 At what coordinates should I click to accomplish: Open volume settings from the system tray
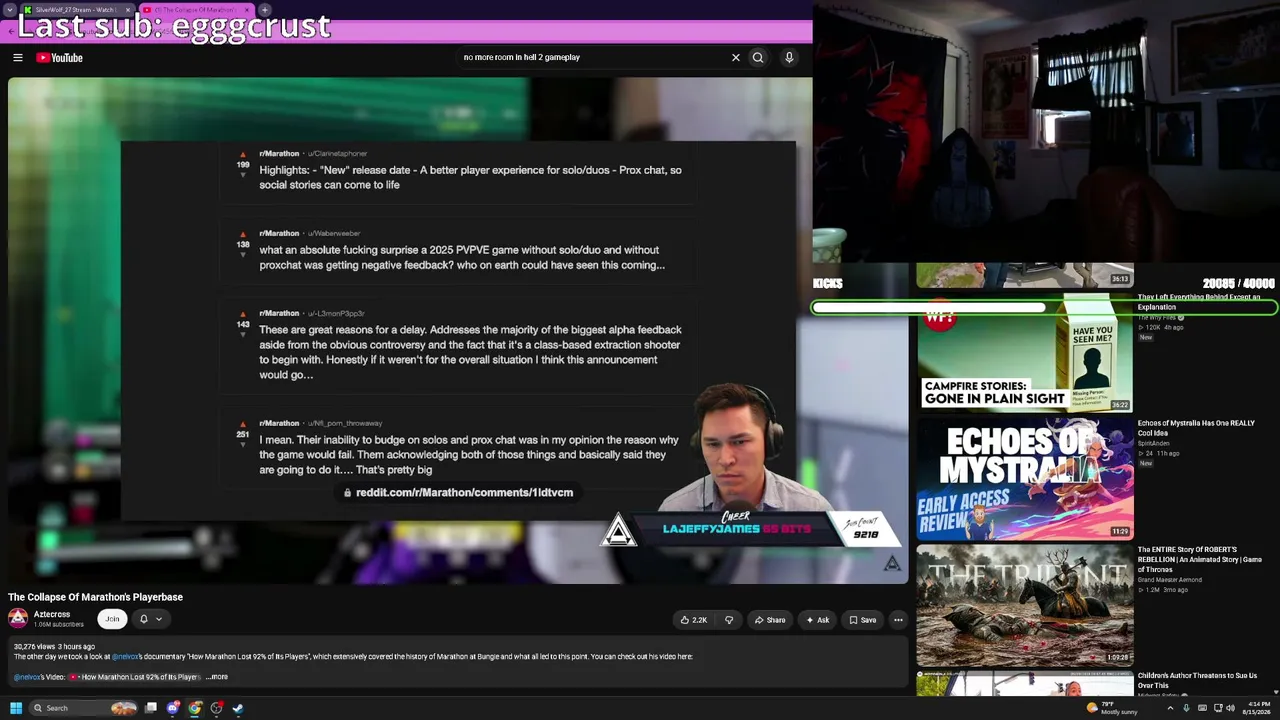pos(1230,708)
